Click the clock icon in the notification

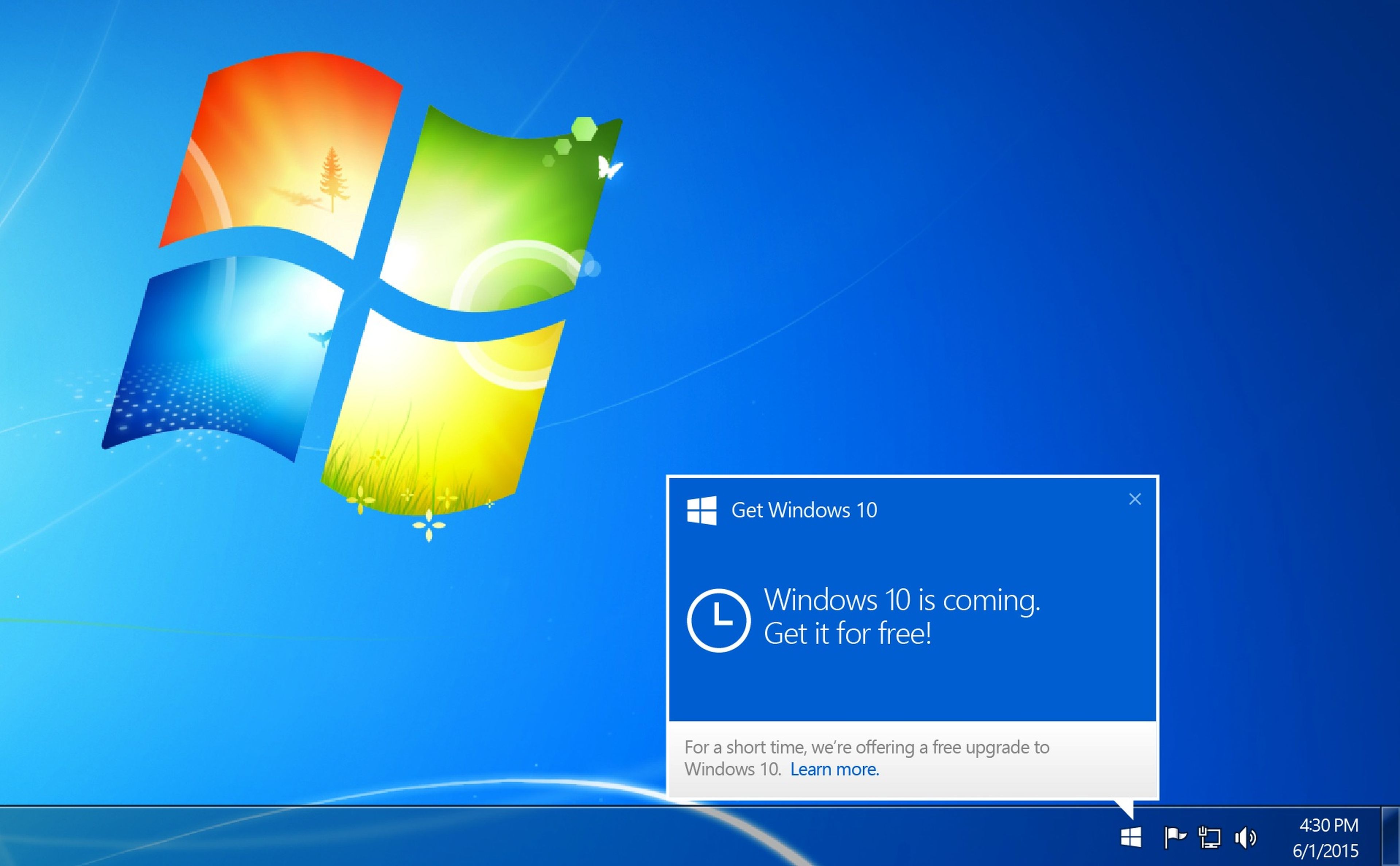click(719, 620)
